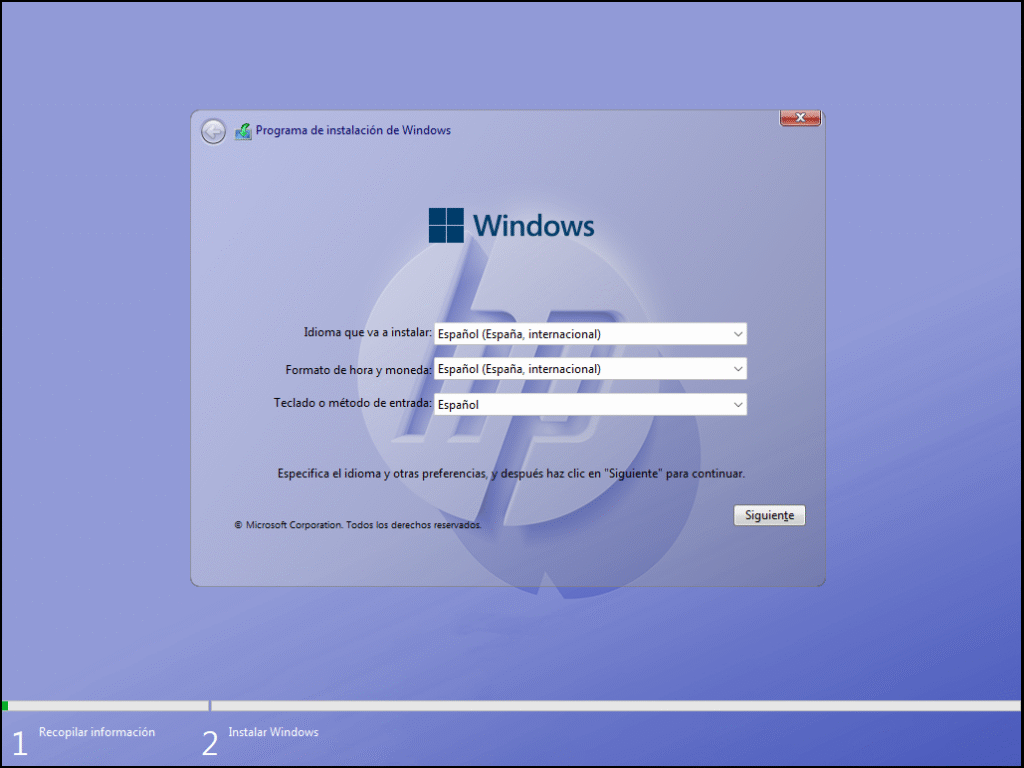Click the setup program icon in title bar
The width and height of the screenshot is (1024, 768).
[243, 131]
